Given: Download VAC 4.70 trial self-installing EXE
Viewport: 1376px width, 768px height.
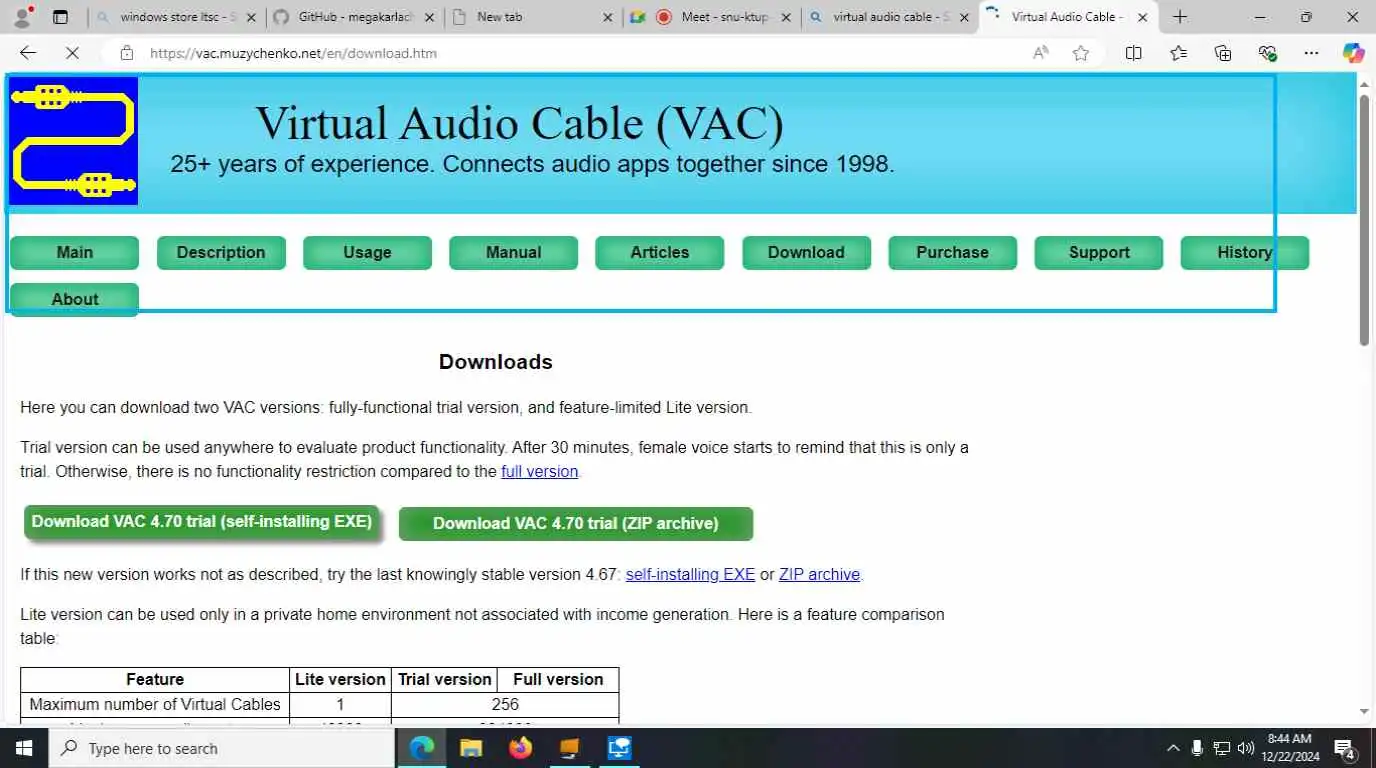Looking at the screenshot, I should (x=201, y=522).
